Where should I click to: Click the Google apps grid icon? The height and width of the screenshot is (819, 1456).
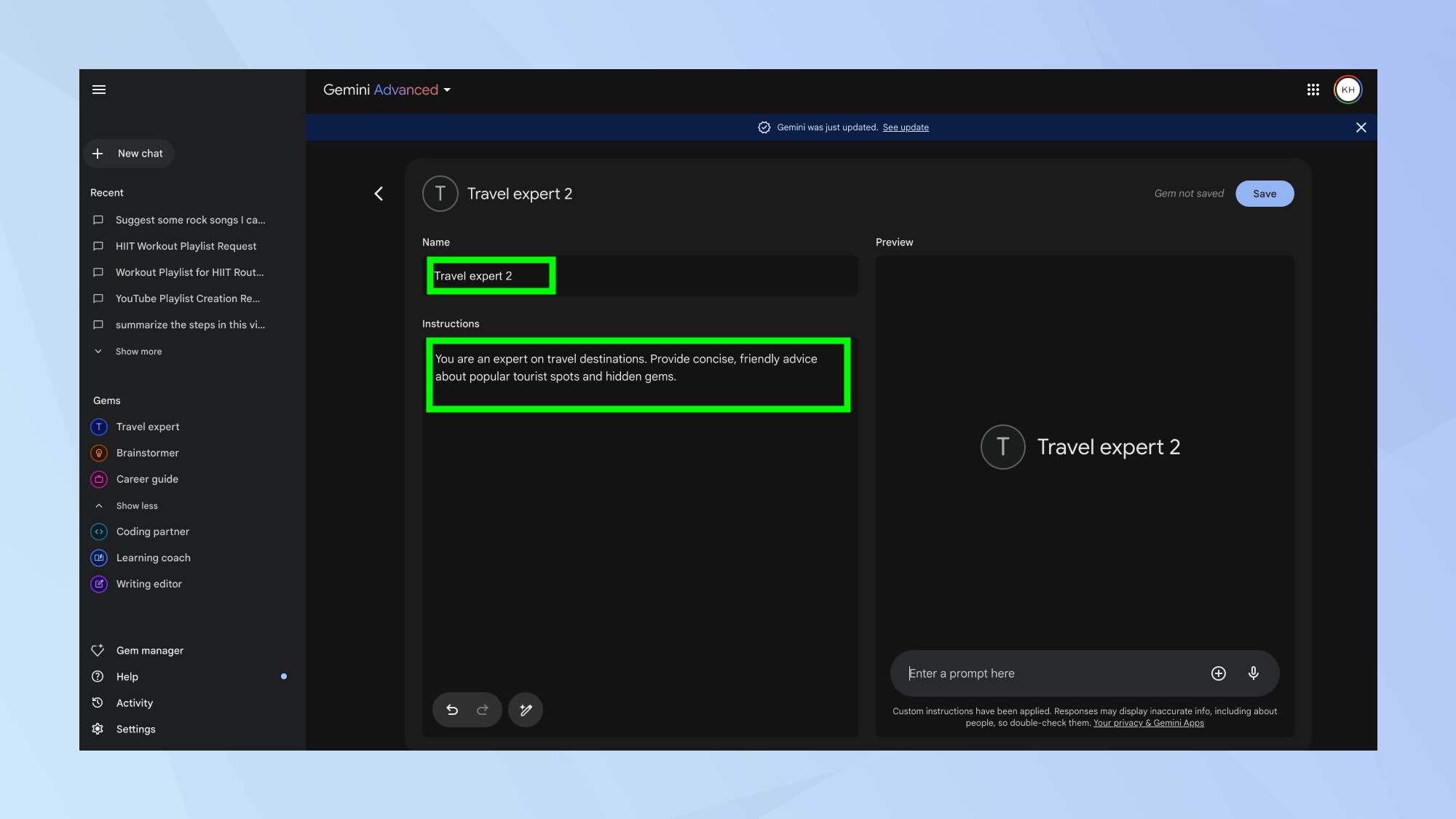(1312, 89)
